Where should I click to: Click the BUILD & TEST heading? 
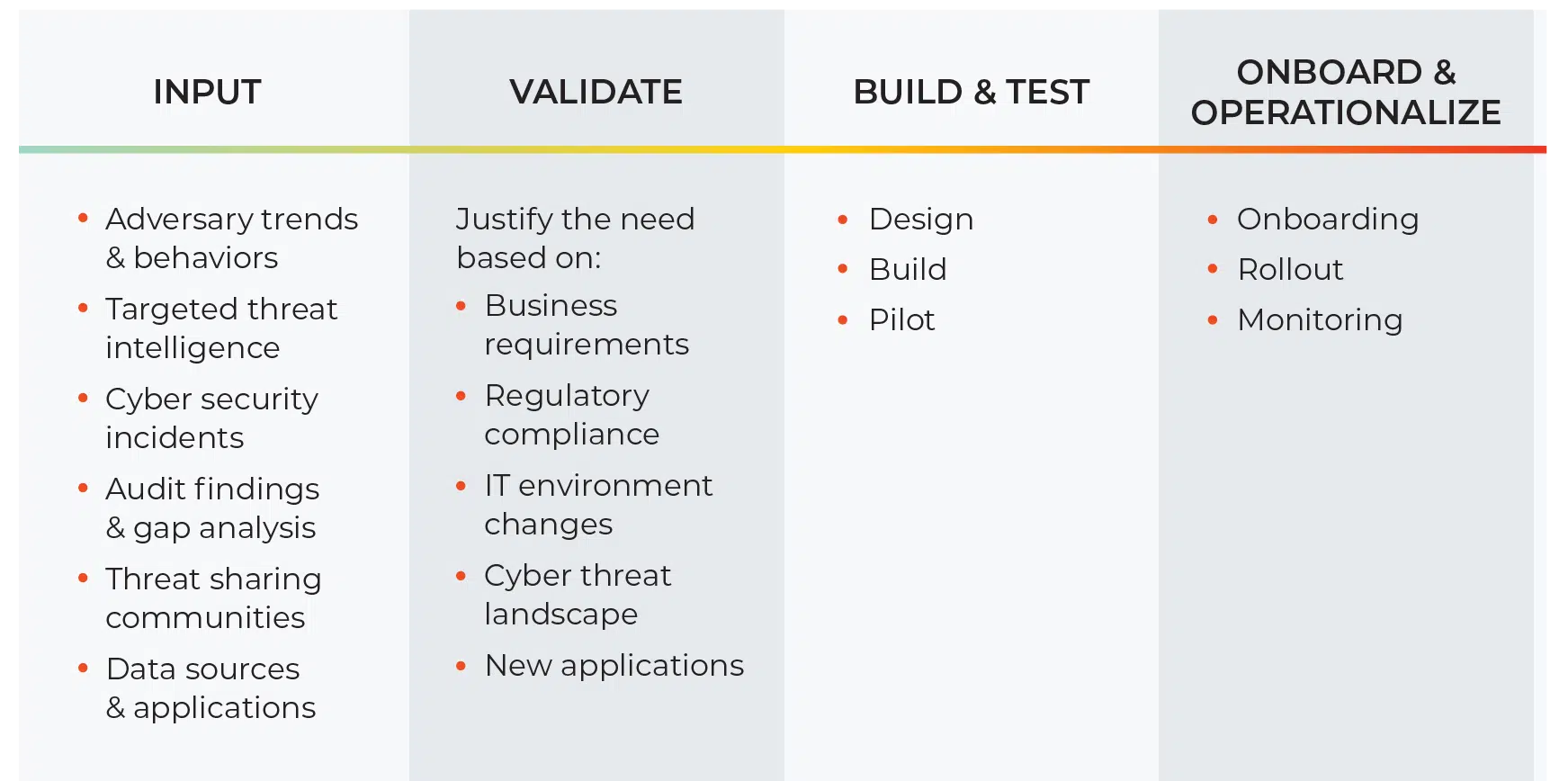[x=971, y=92]
